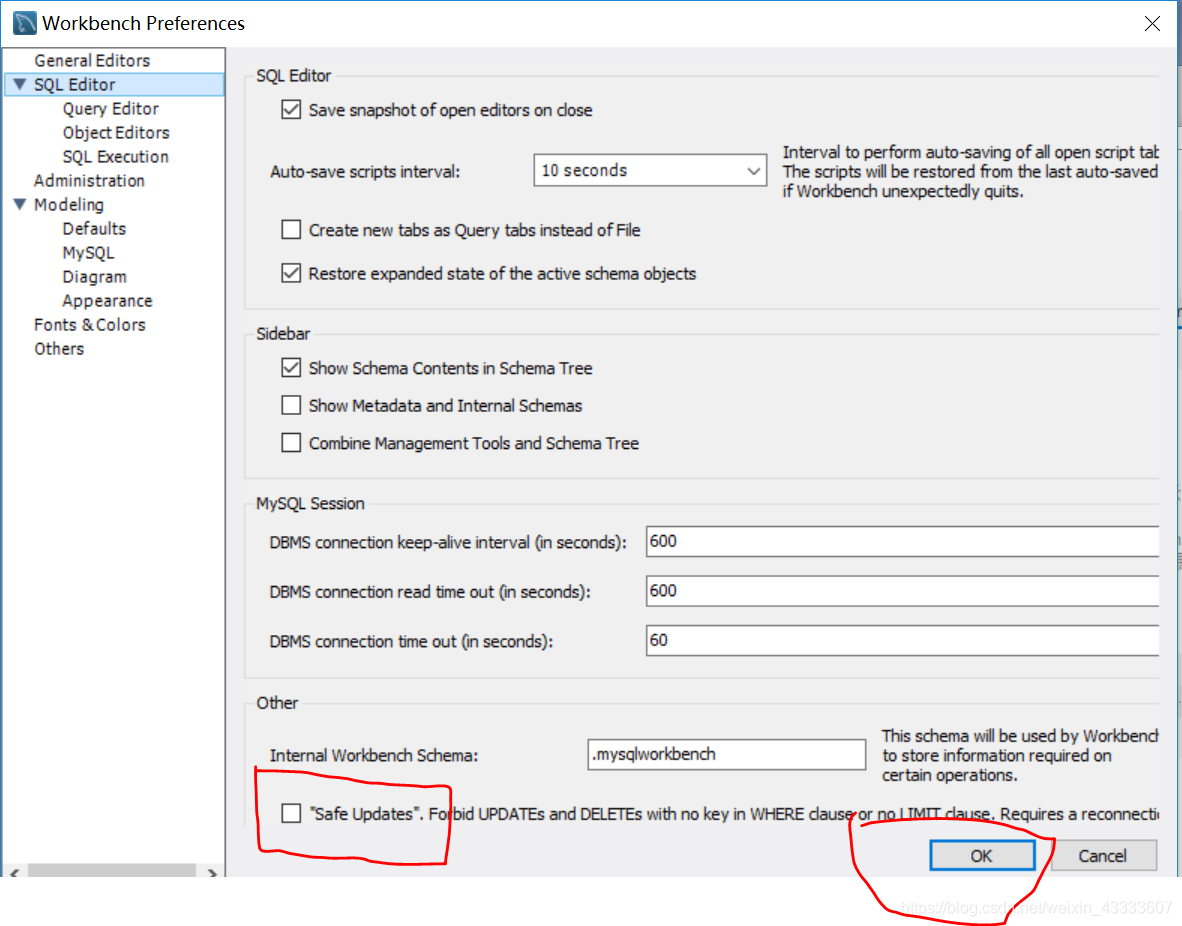Focus the DBMS connection read time out field
The height and width of the screenshot is (926, 1182).
[902, 591]
